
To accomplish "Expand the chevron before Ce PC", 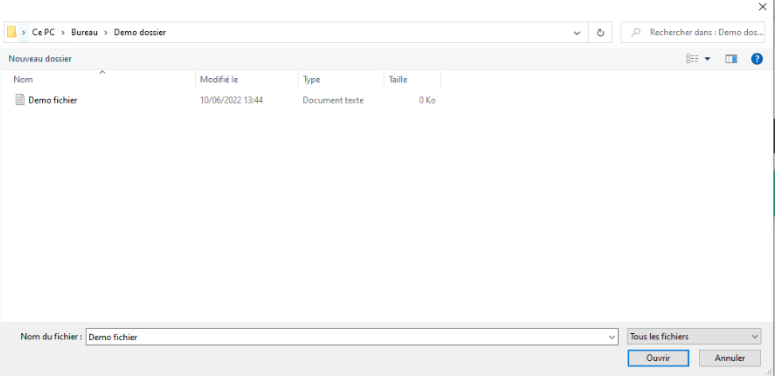I will point(23,33).
